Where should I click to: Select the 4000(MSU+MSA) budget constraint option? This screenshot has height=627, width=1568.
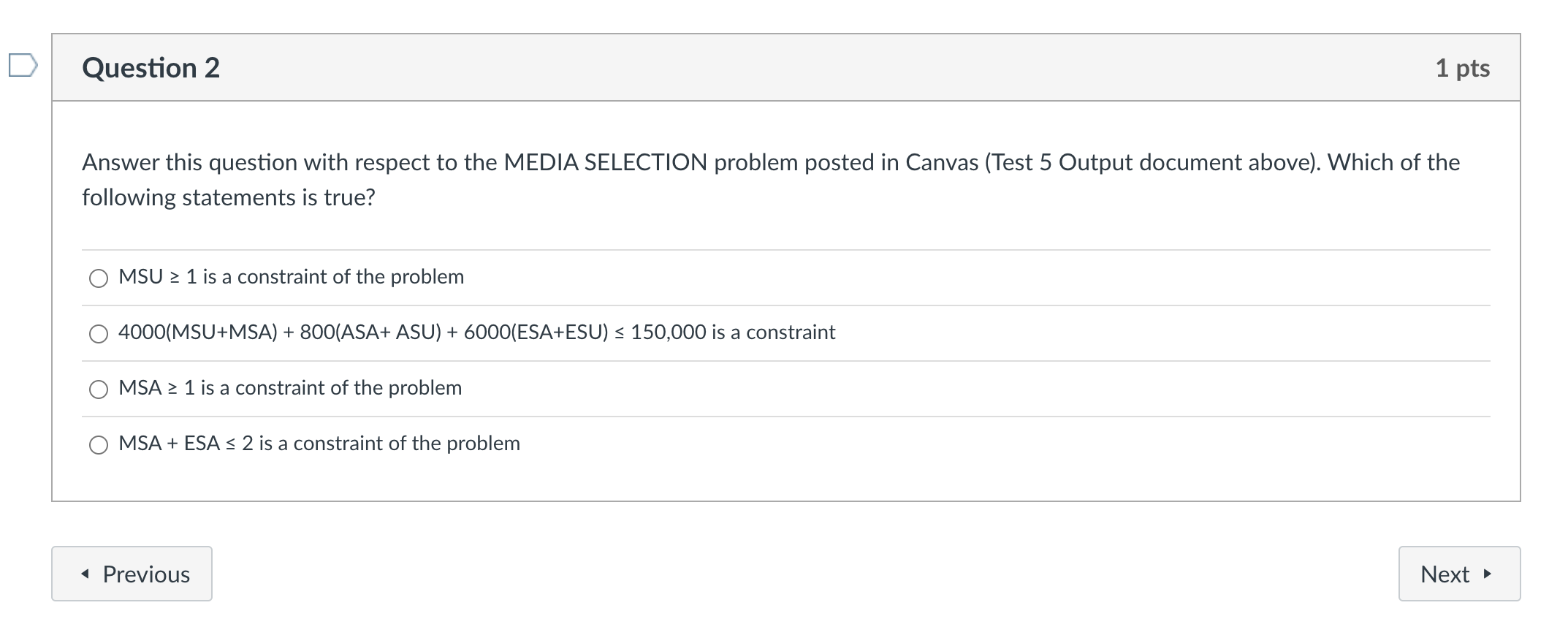[99, 333]
